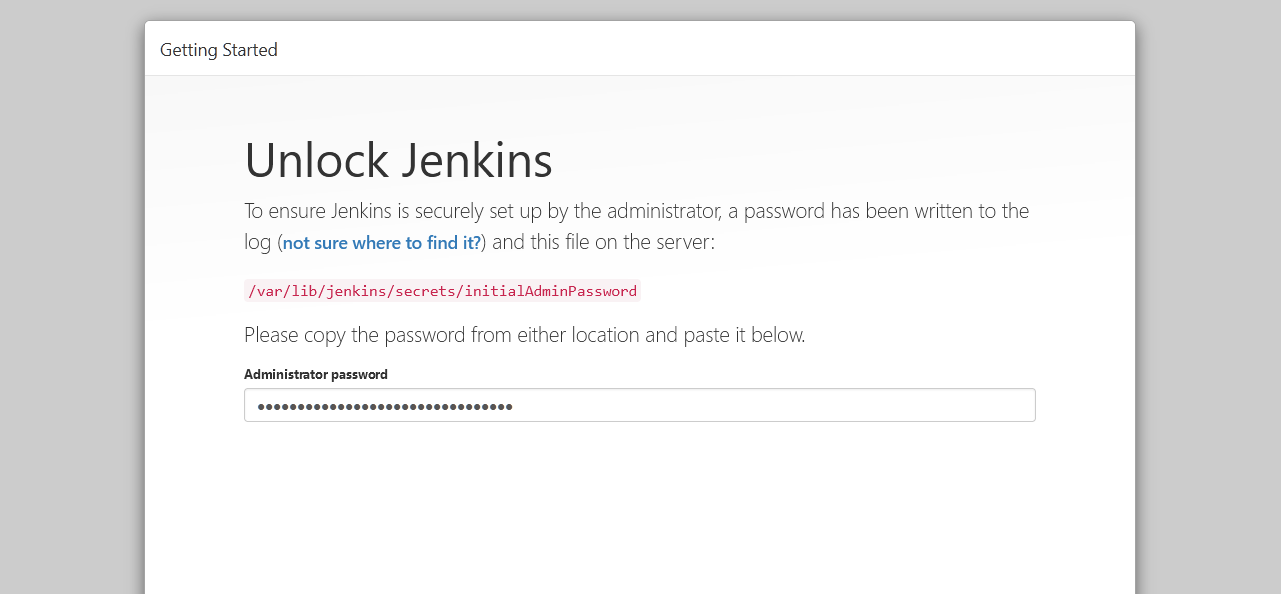Click the paragraph mentioning the administrator log

coord(636,211)
